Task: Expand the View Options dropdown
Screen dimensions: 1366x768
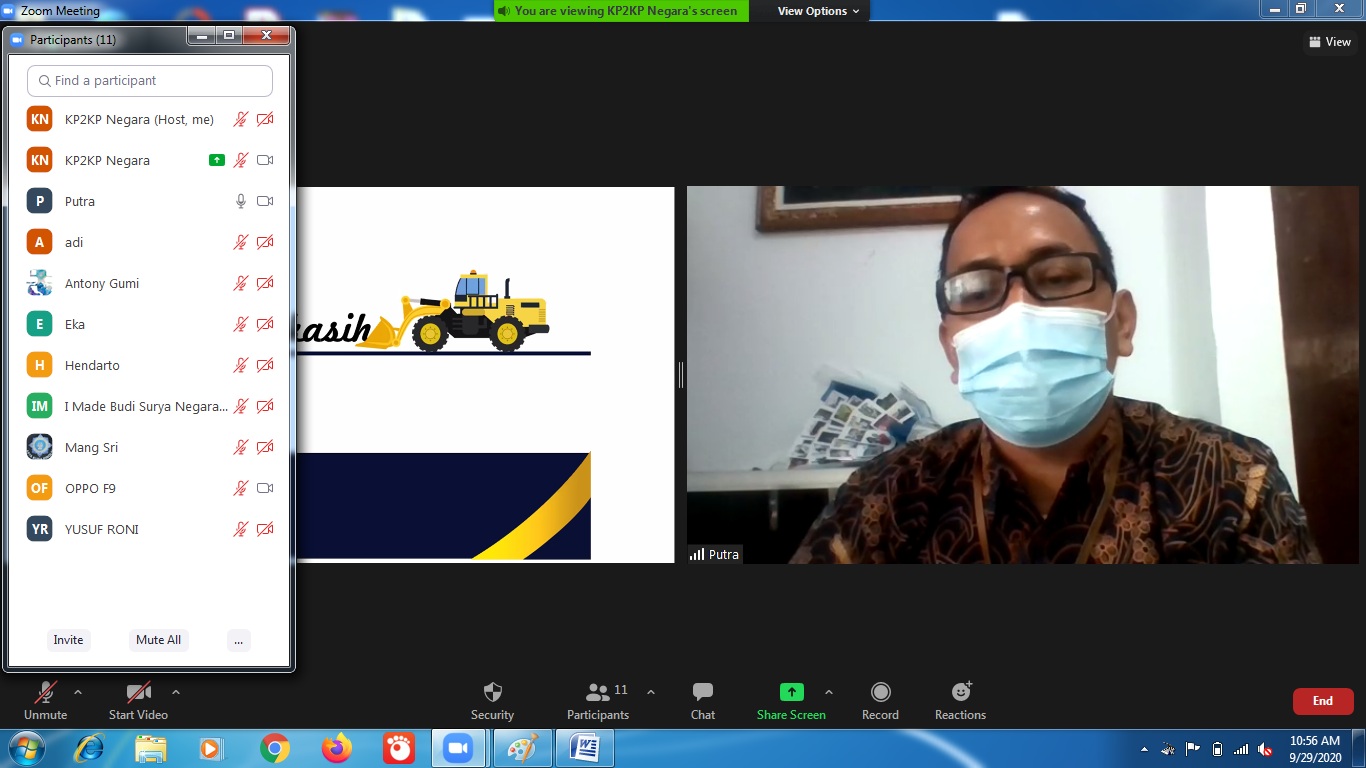Action: click(818, 11)
